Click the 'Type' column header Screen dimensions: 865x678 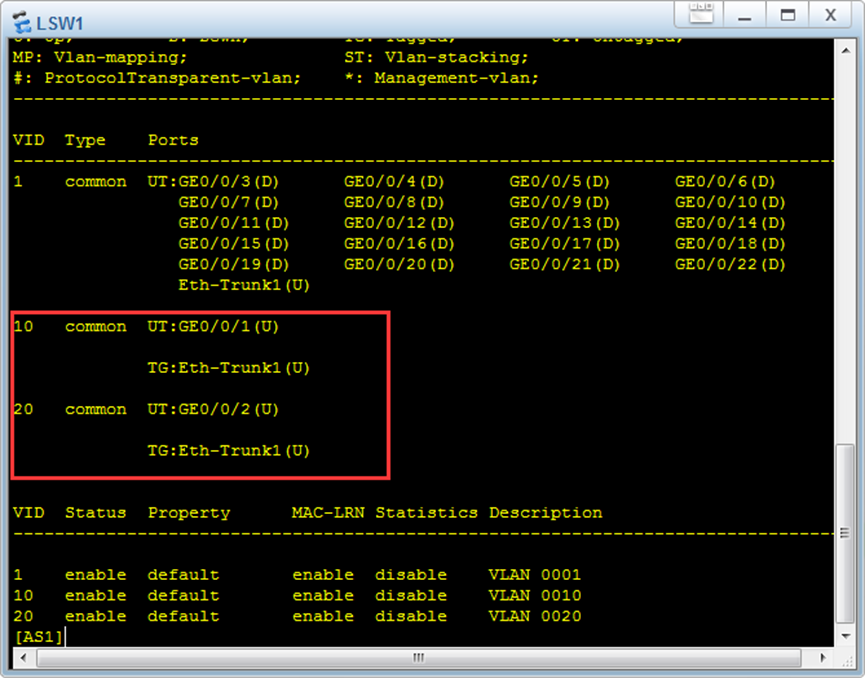click(x=85, y=140)
